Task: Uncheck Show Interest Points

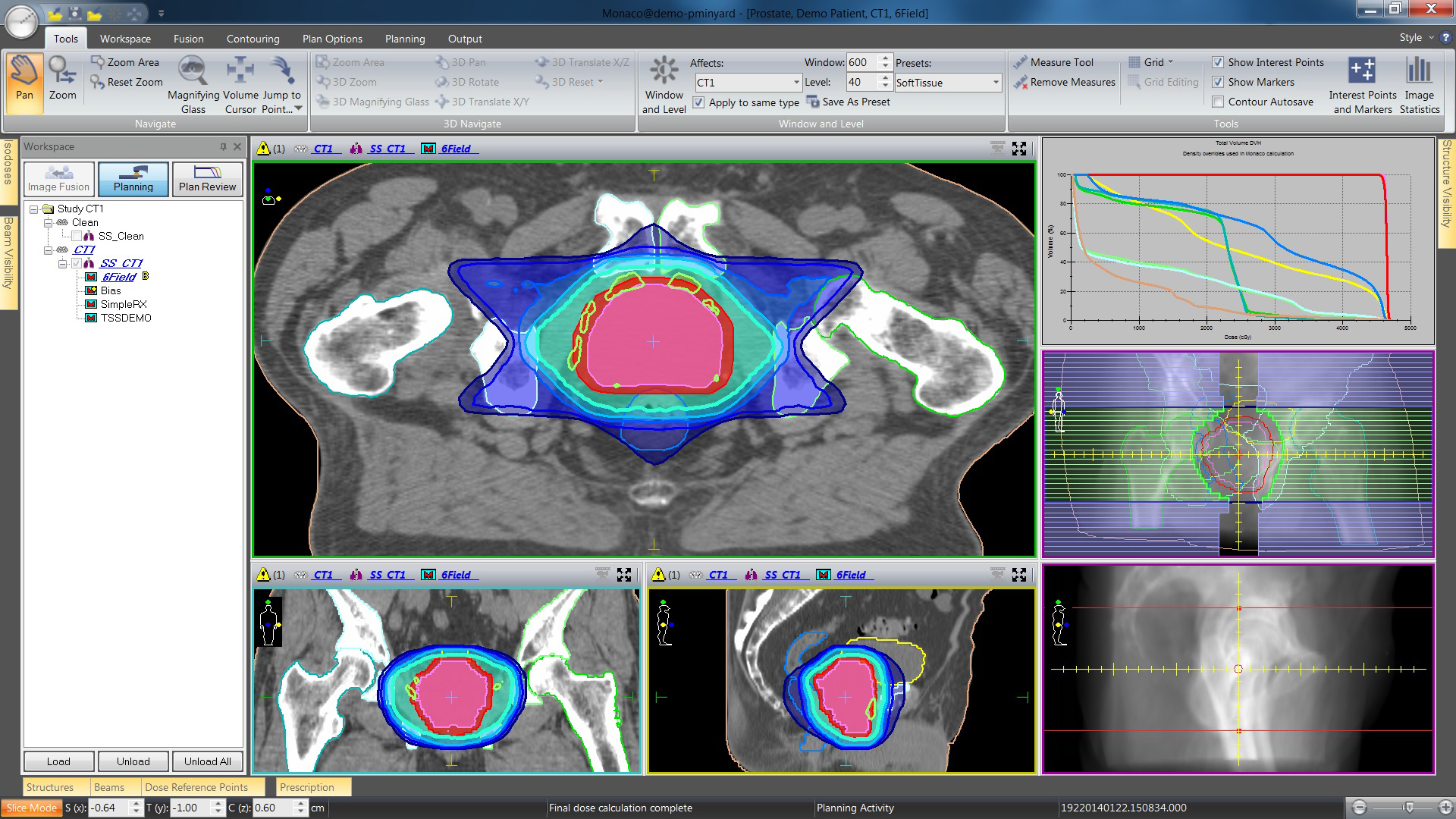Action: coord(1218,62)
